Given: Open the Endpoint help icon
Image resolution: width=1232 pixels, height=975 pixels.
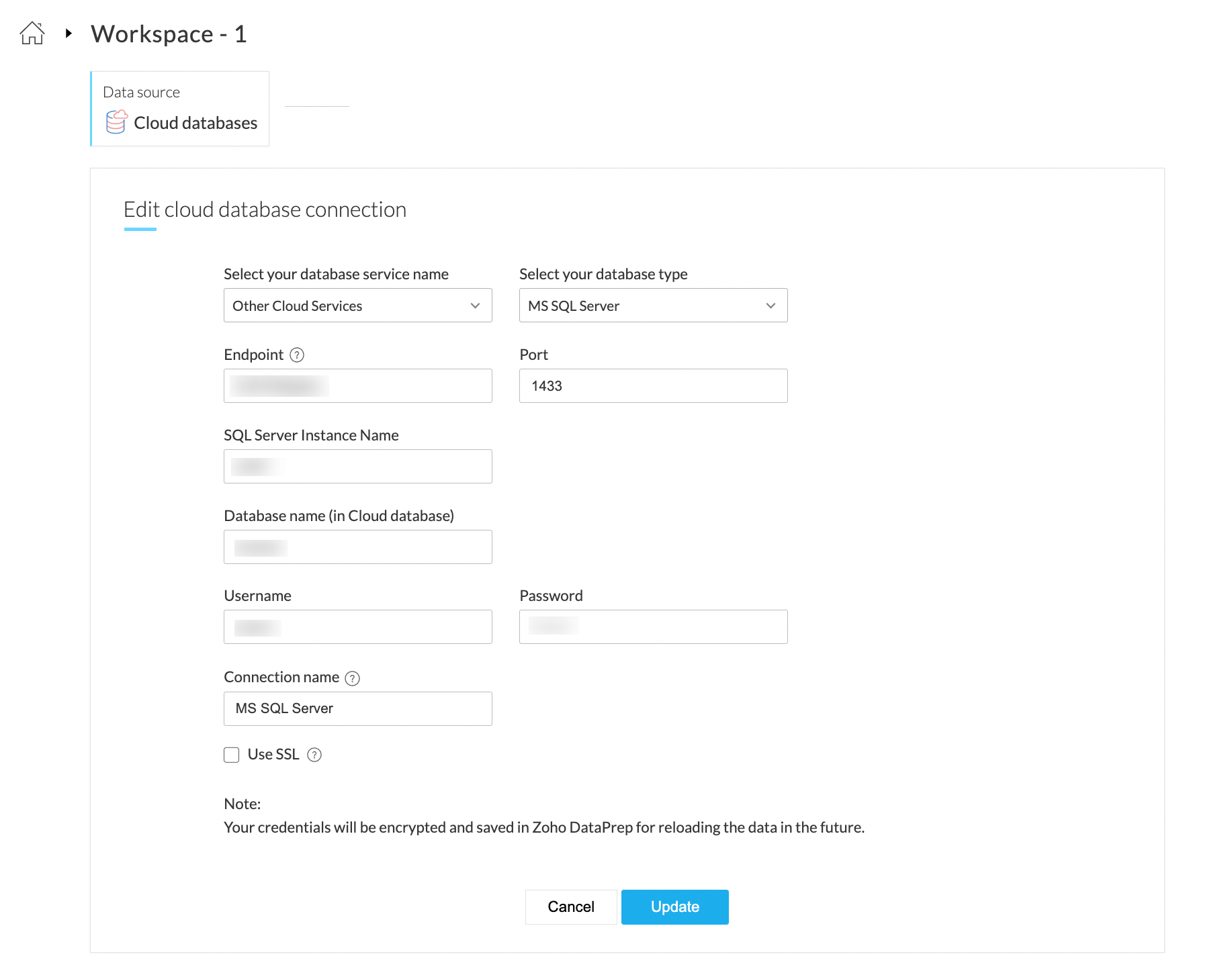Looking at the screenshot, I should (297, 355).
